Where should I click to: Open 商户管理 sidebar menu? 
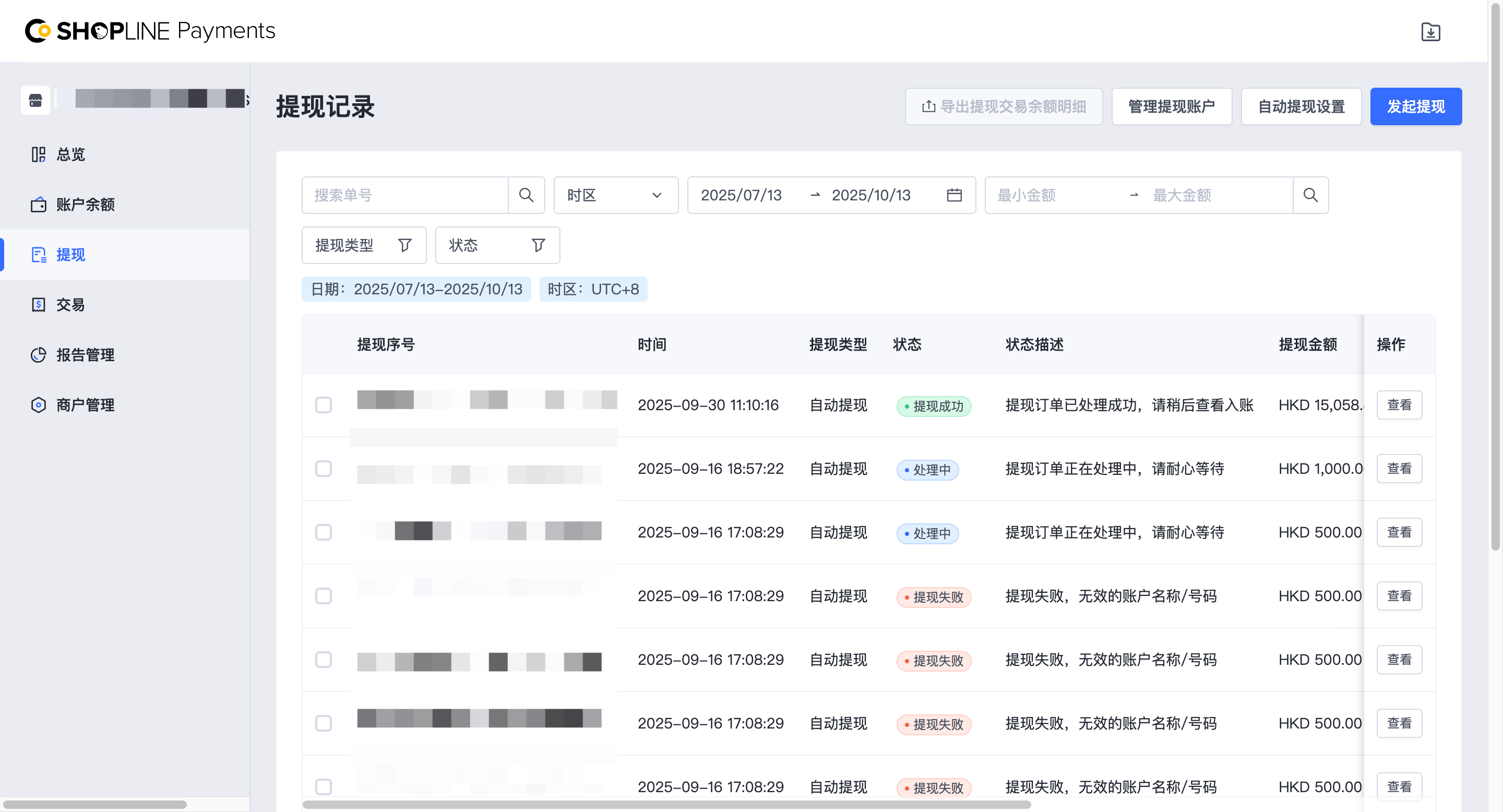(x=85, y=405)
